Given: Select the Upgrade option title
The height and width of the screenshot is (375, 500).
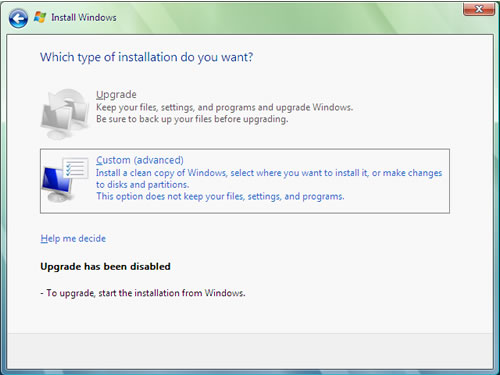Looking at the screenshot, I should [116, 95].
